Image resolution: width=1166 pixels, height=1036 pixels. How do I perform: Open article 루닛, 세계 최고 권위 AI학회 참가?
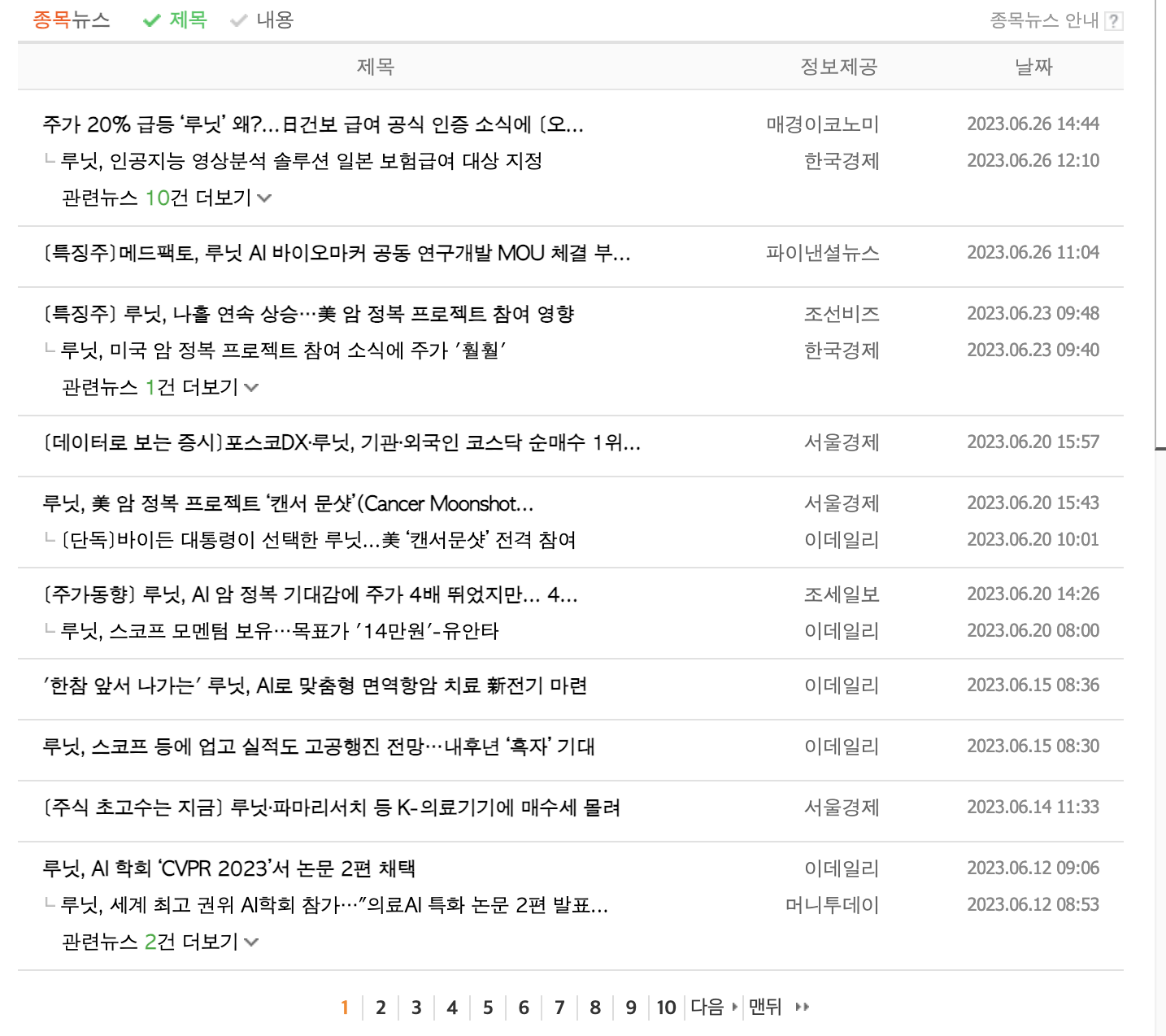[x=335, y=905]
